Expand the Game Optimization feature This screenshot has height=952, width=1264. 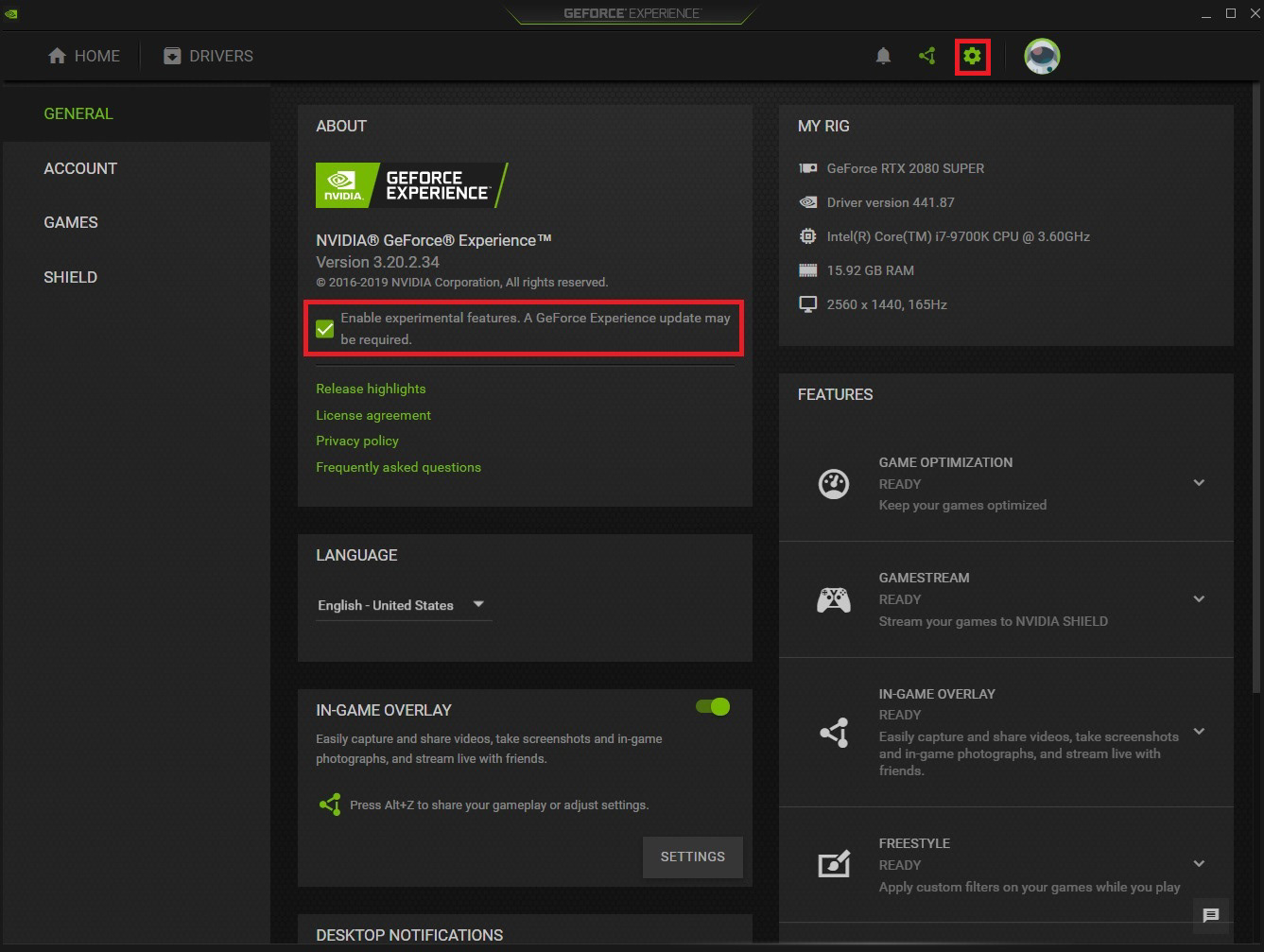click(x=1199, y=483)
